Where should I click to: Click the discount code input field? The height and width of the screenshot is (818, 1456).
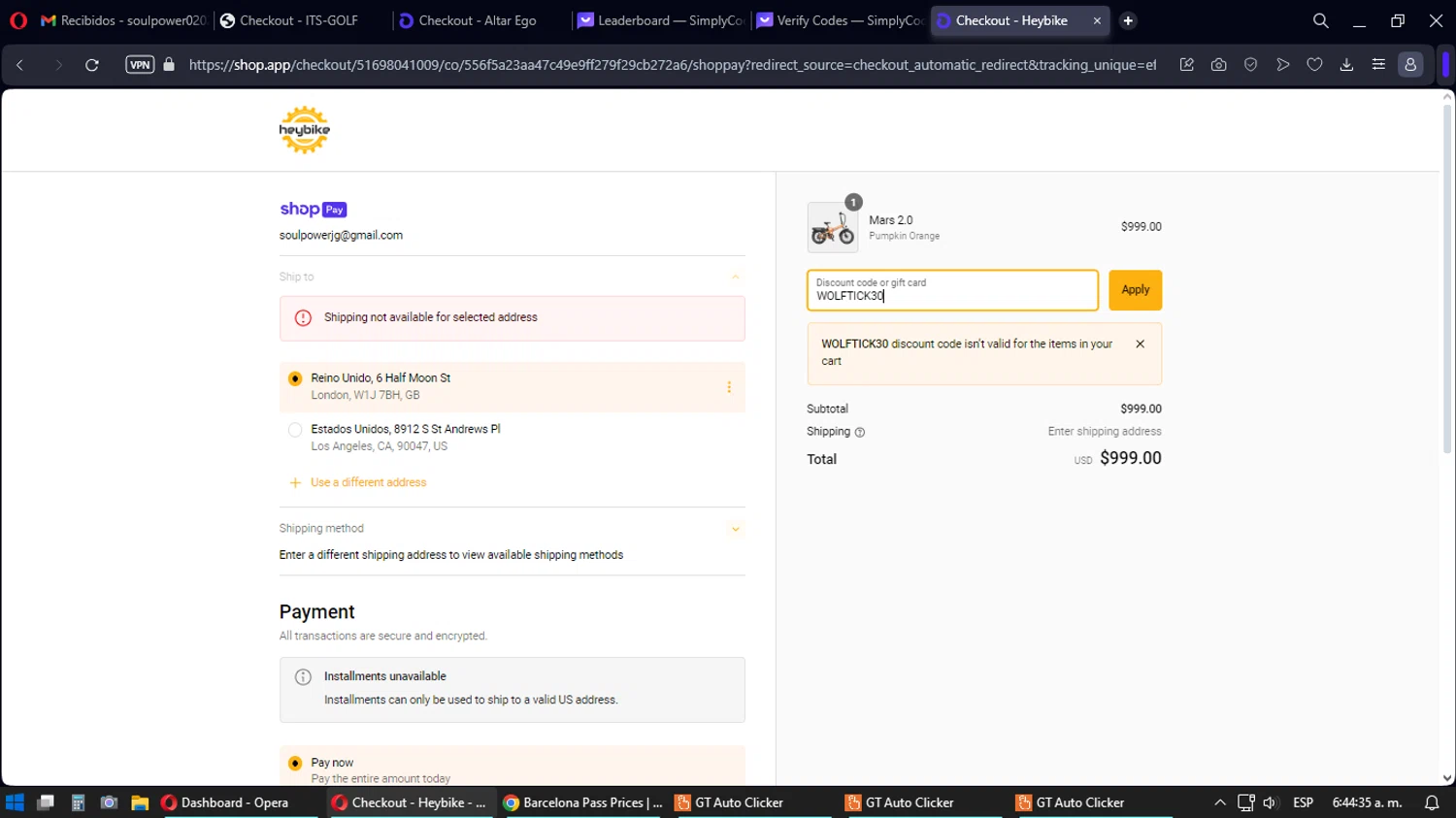point(952,290)
